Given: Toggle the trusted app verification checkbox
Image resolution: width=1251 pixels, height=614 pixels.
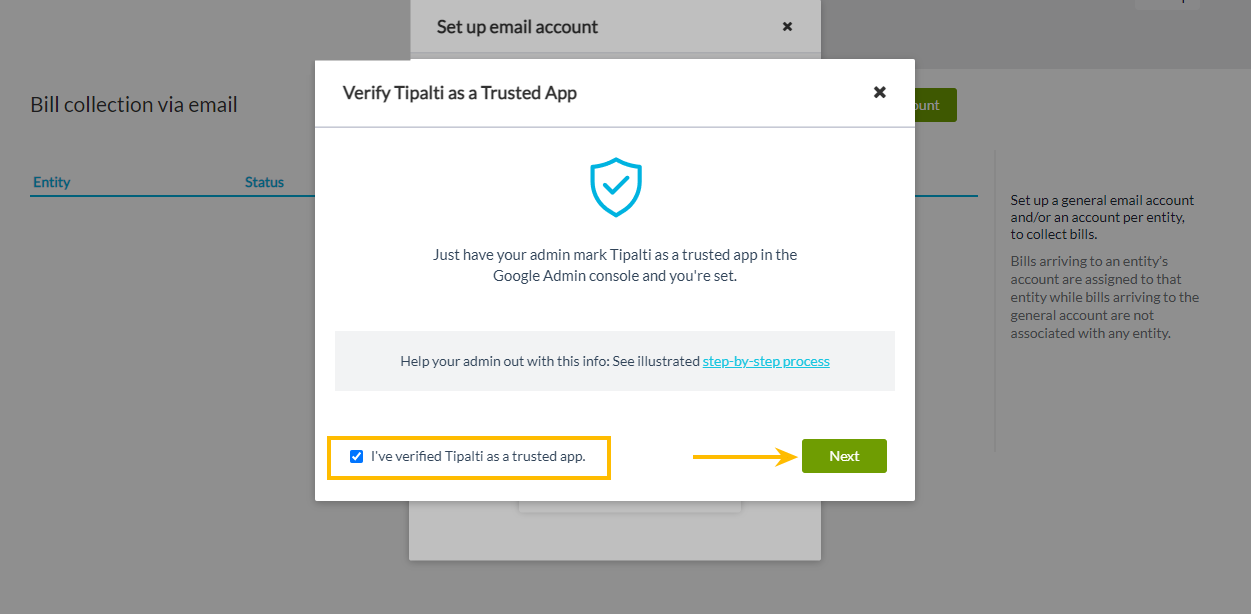Looking at the screenshot, I should point(356,456).
